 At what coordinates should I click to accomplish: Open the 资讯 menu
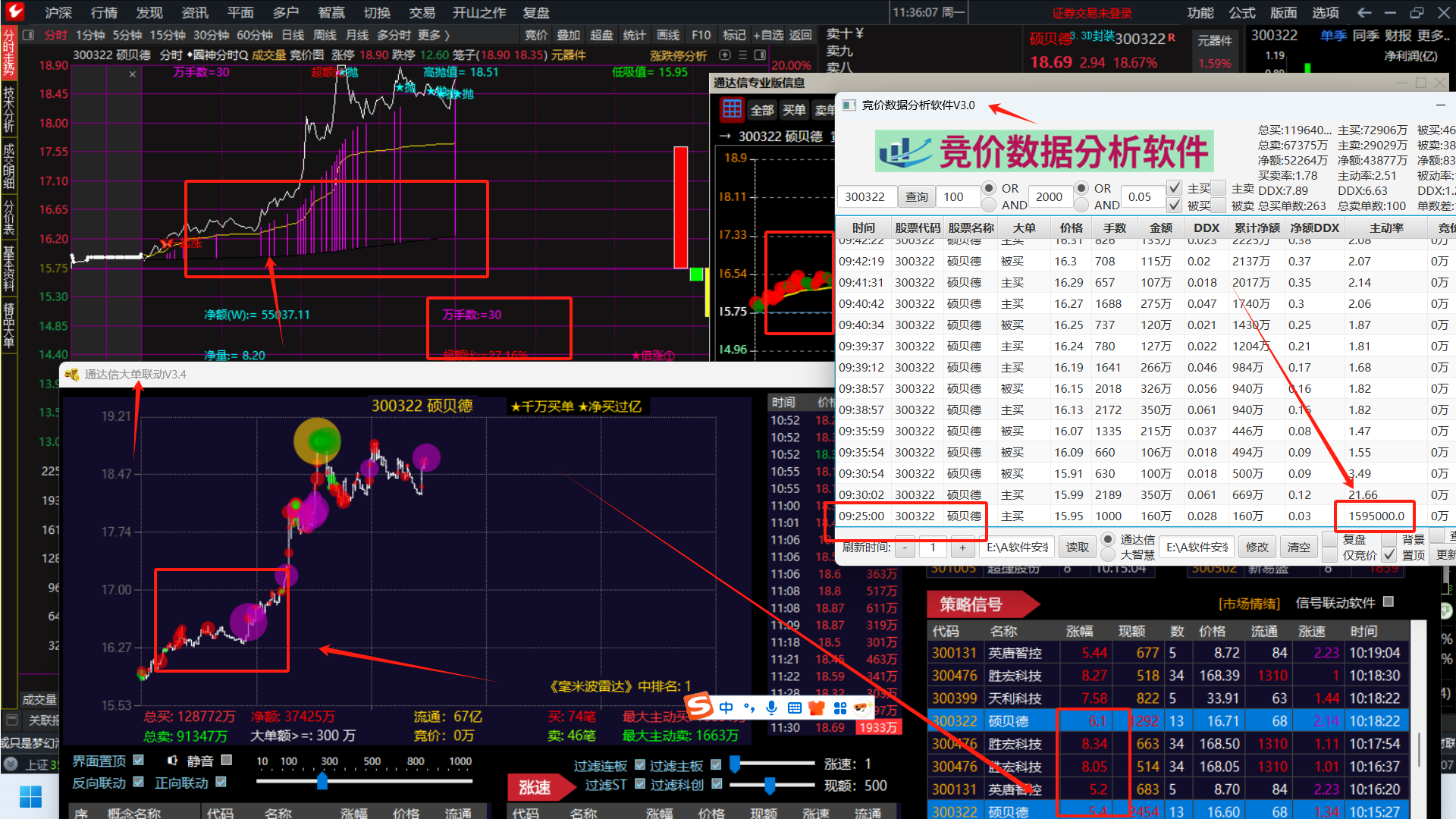coord(195,13)
